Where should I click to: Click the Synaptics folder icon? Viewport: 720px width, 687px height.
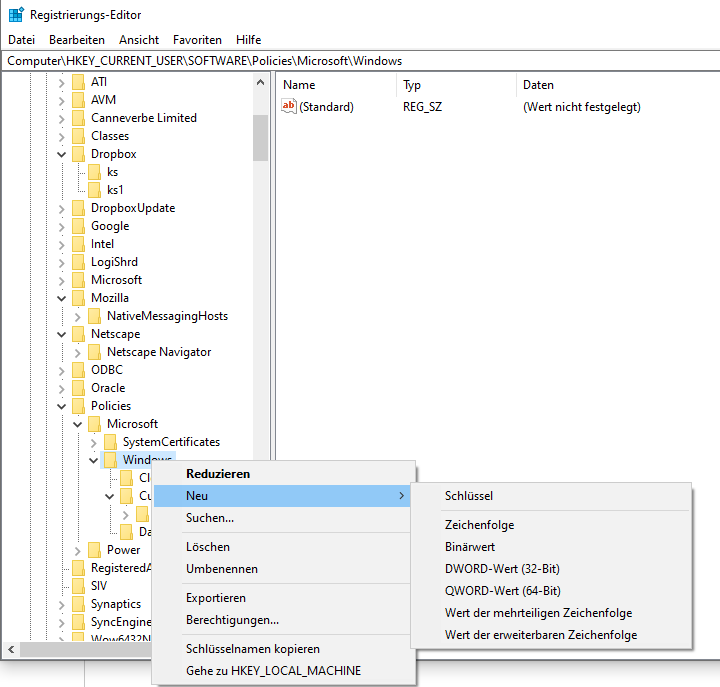click(79, 604)
